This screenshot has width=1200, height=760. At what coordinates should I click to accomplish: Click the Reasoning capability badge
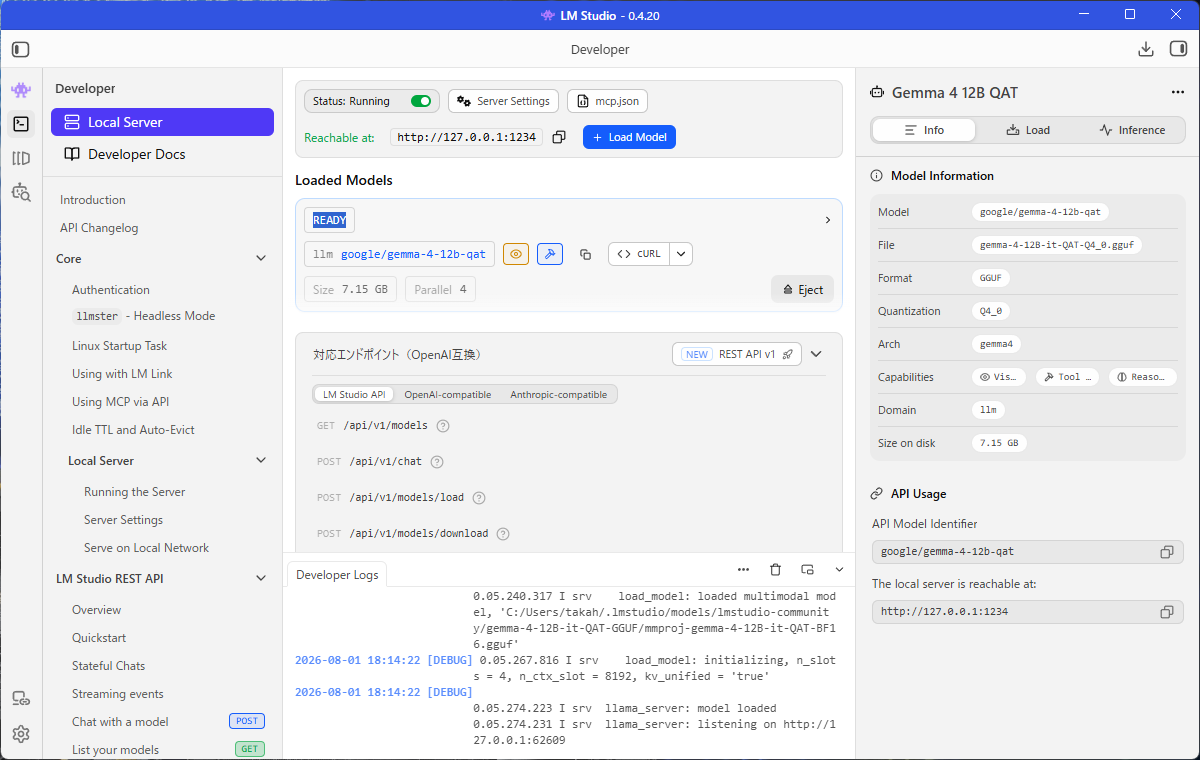tap(1142, 377)
